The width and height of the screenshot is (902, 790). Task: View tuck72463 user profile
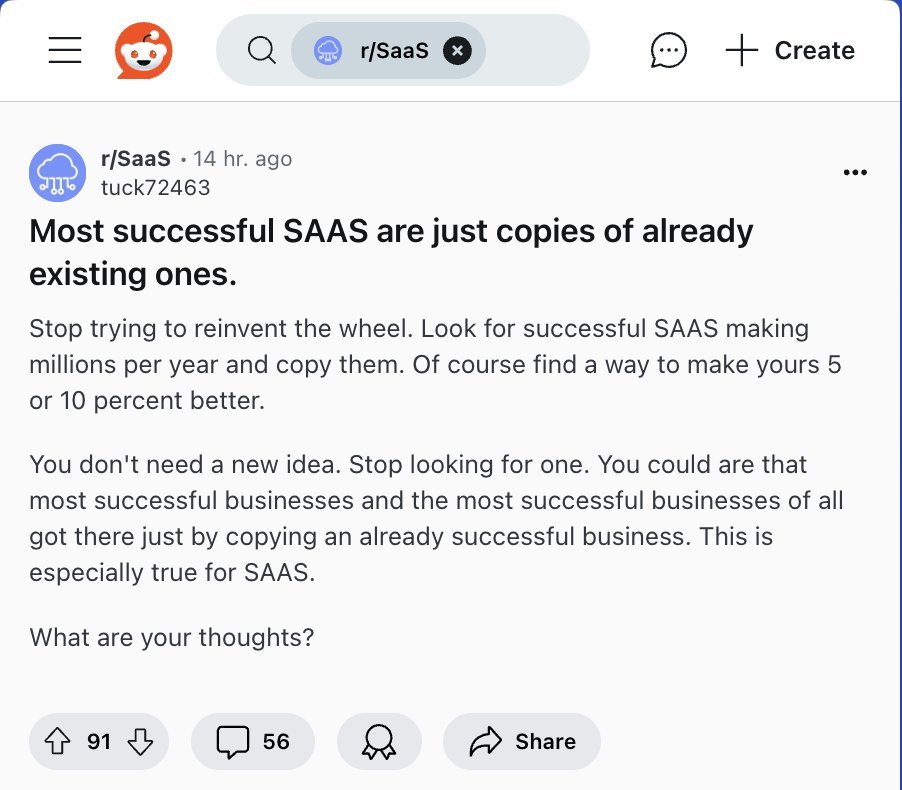pos(156,187)
